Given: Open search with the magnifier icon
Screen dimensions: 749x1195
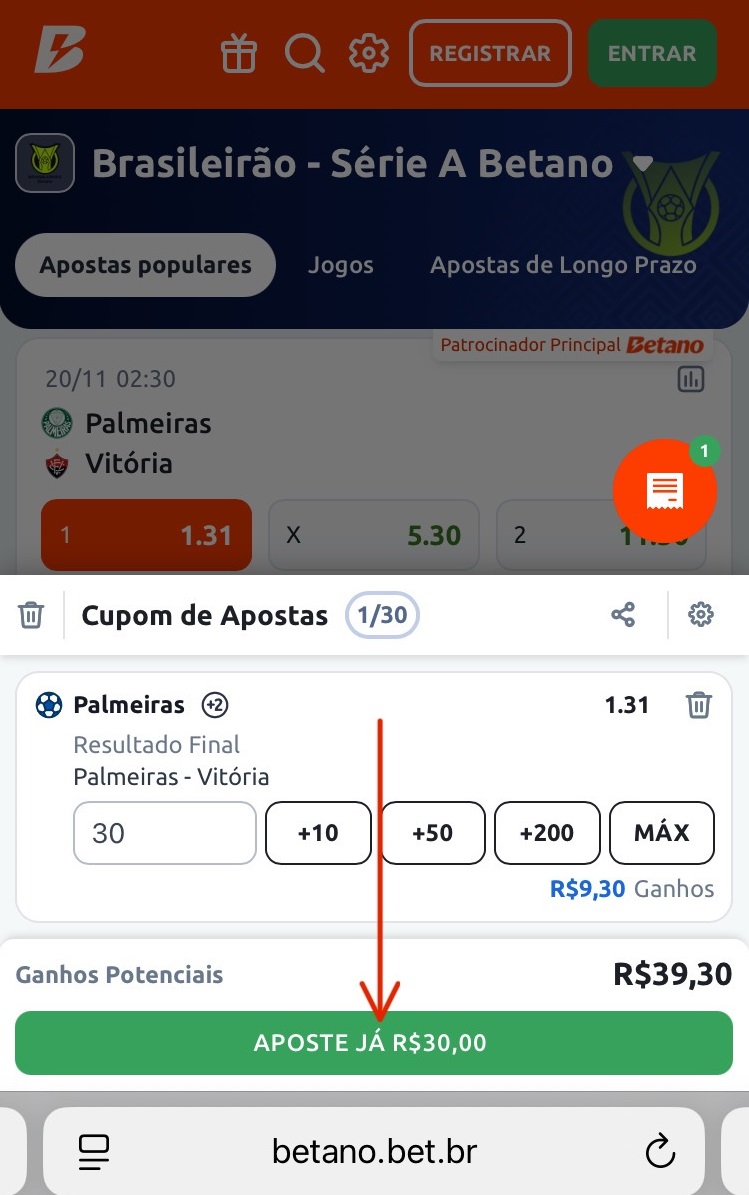Looking at the screenshot, I should click(305, 53).
